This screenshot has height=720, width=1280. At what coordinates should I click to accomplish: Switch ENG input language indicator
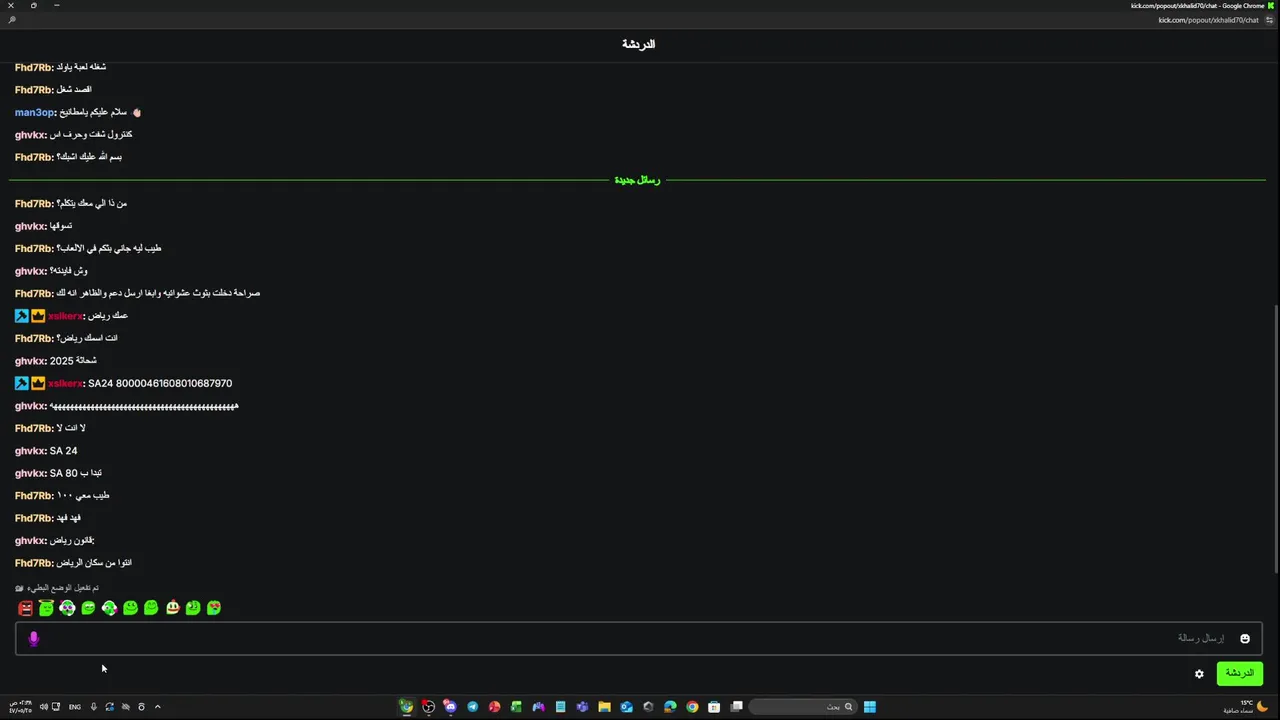click(x=75, y=707)
